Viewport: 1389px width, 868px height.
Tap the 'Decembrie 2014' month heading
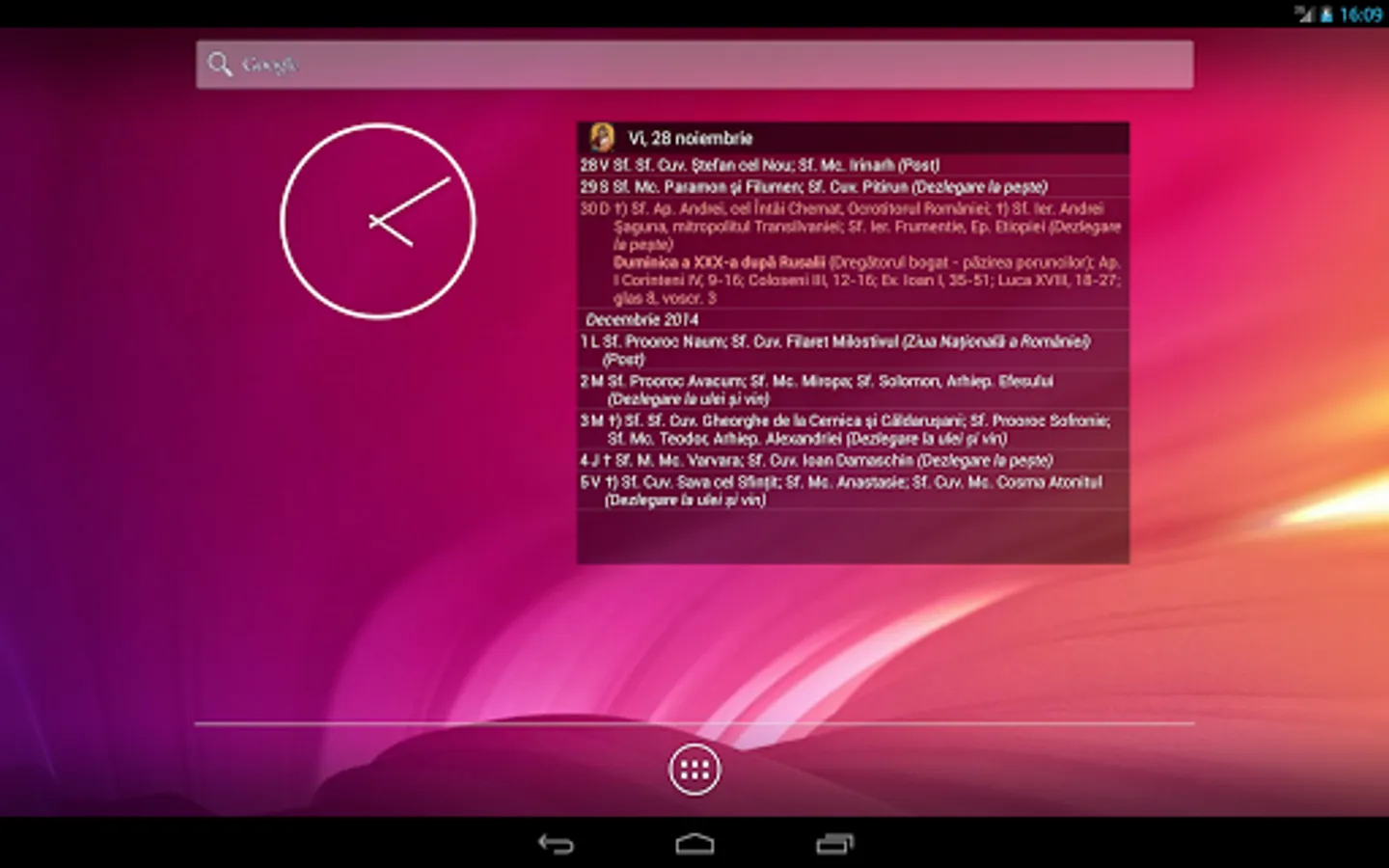[642, 319]
